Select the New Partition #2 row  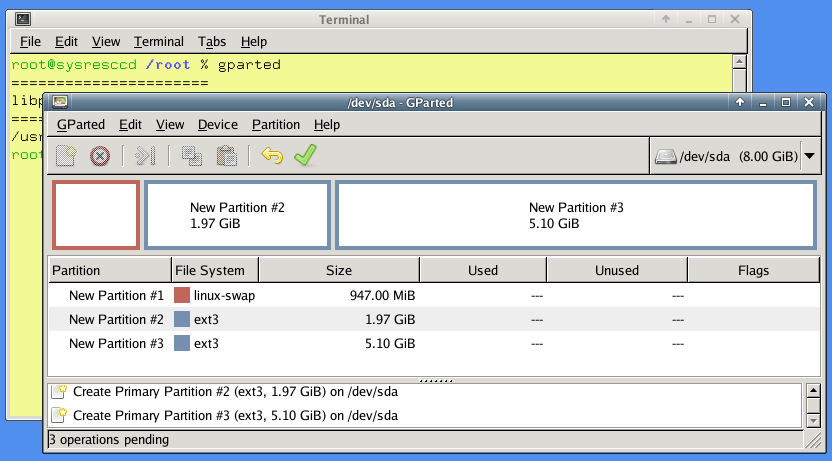click(434, 319)
